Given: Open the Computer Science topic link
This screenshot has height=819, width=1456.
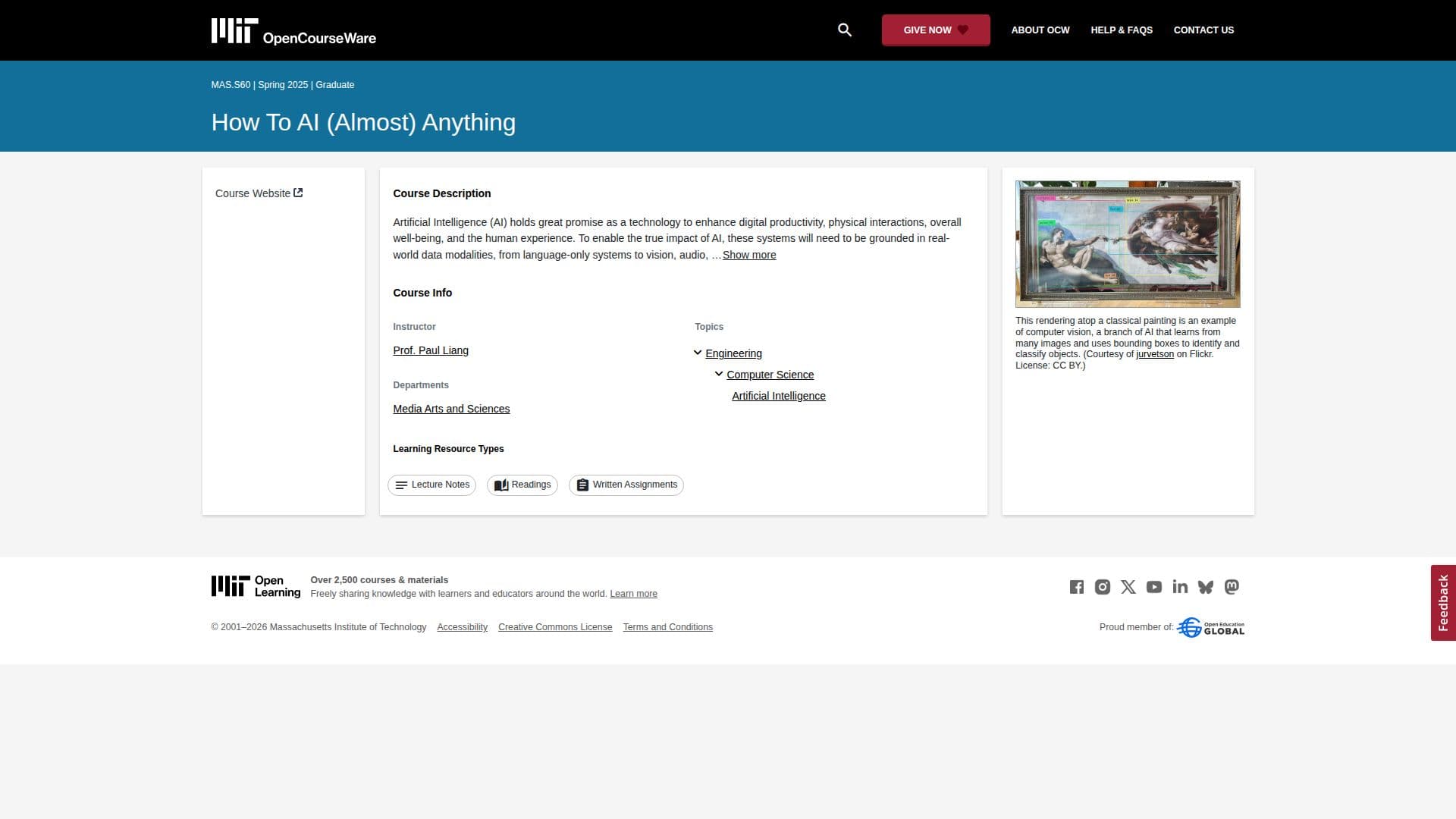Looking at the screenshot, I should click(770, 375).
